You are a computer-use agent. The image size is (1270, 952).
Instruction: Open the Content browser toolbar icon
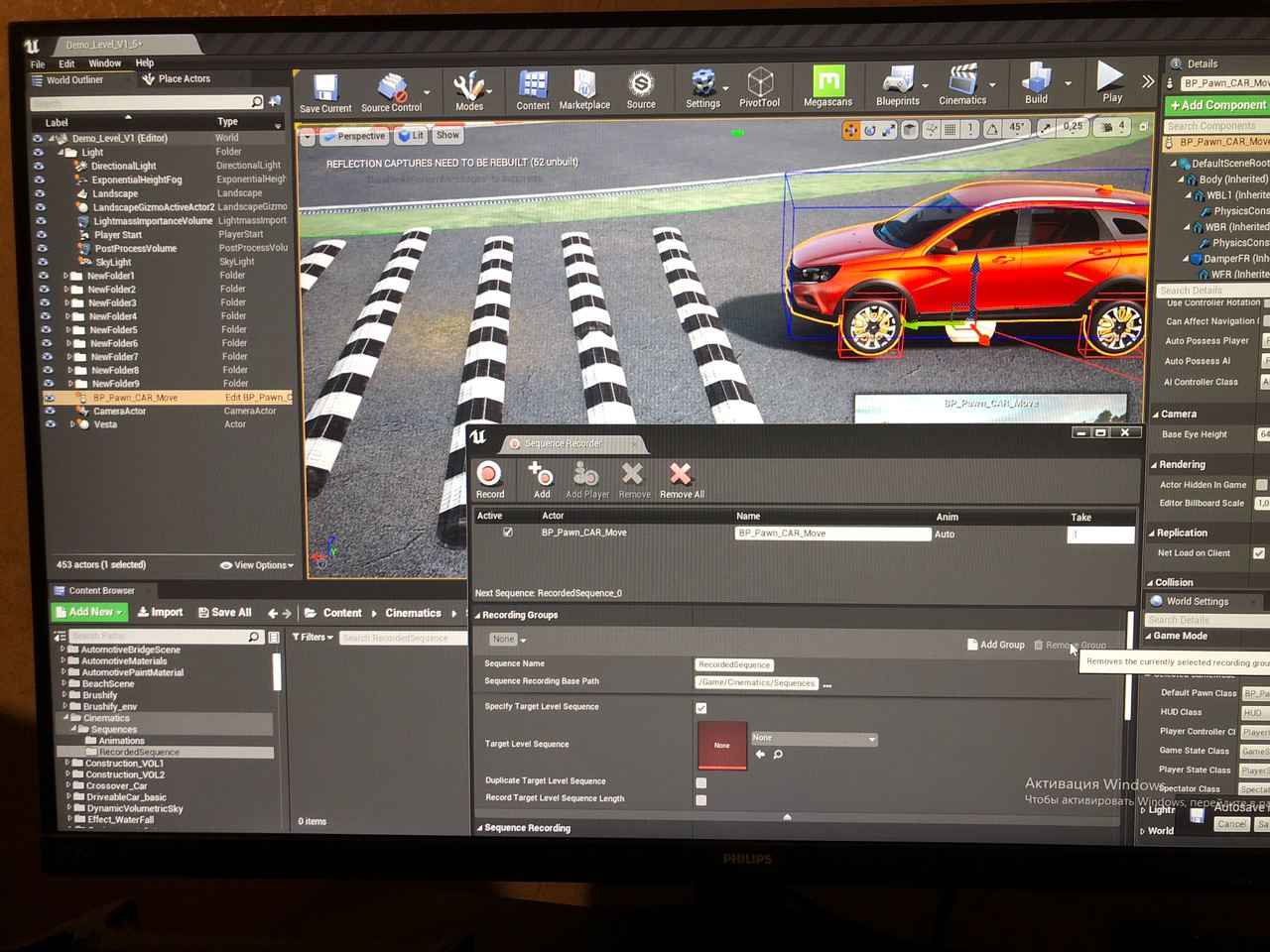[x=533, y=85]
